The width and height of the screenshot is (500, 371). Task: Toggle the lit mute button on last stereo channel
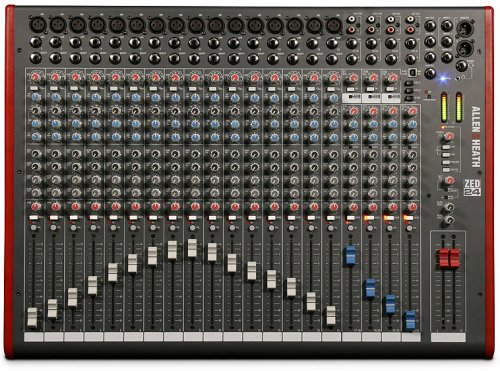(x=409, y=218)
